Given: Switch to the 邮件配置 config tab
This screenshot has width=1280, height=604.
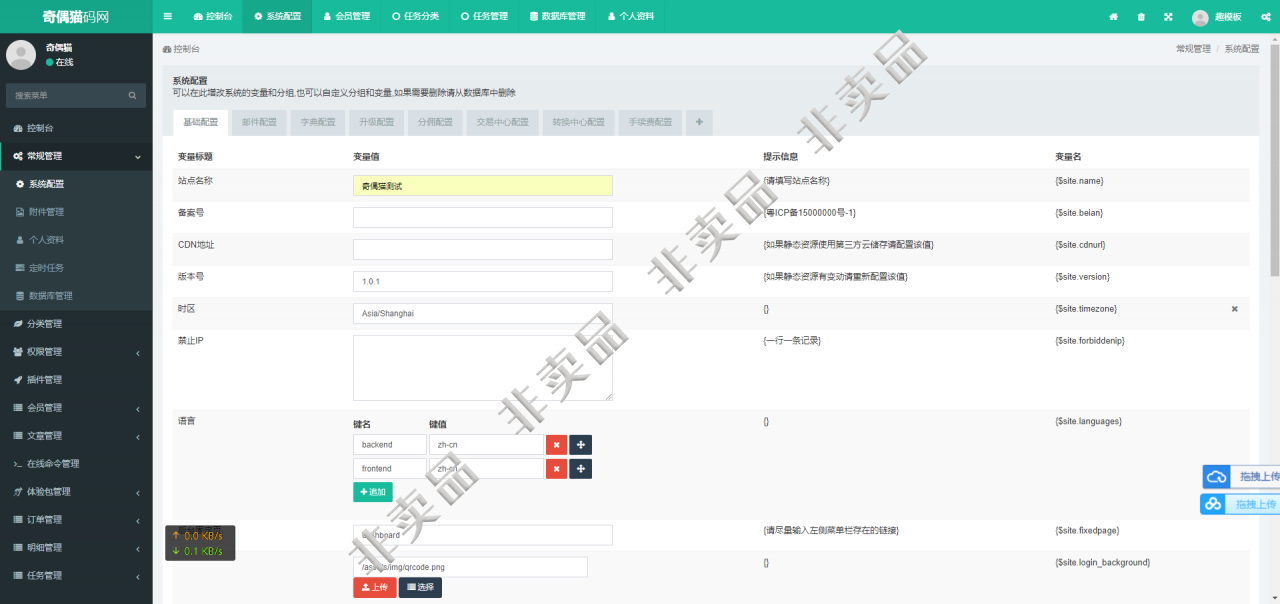Looking at the screenshot, I should [259, 122].
